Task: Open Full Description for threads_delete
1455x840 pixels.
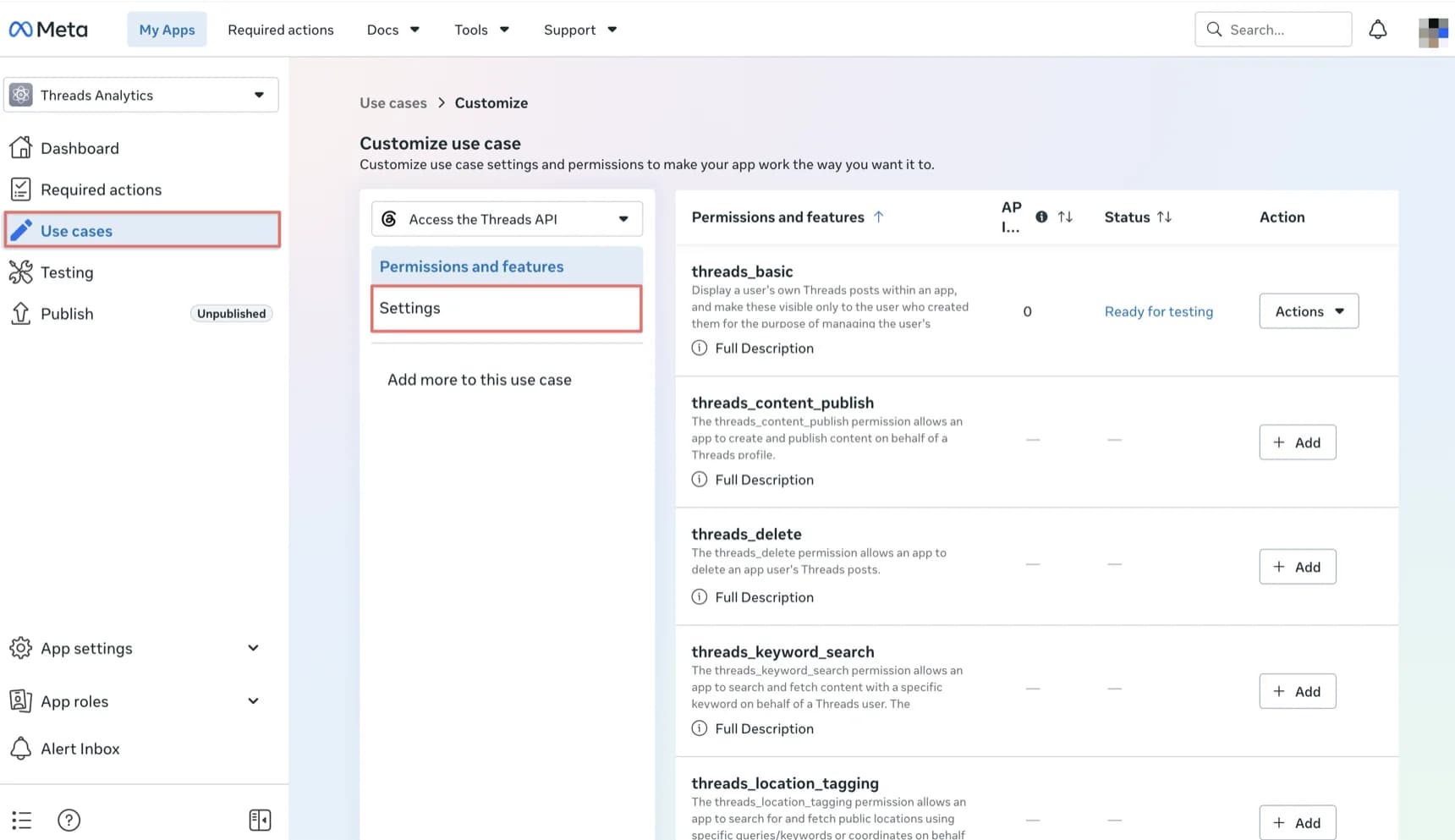Action: [x=753, y=597]
